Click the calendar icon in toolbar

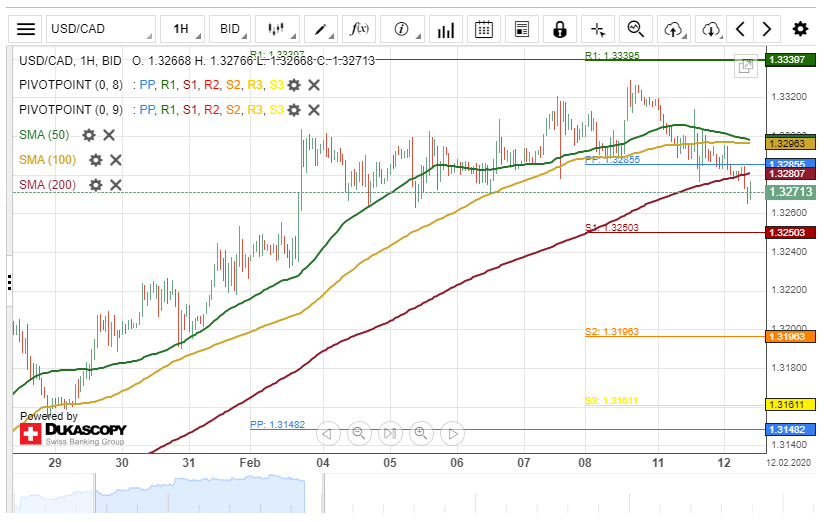click(x=484, y=29)
